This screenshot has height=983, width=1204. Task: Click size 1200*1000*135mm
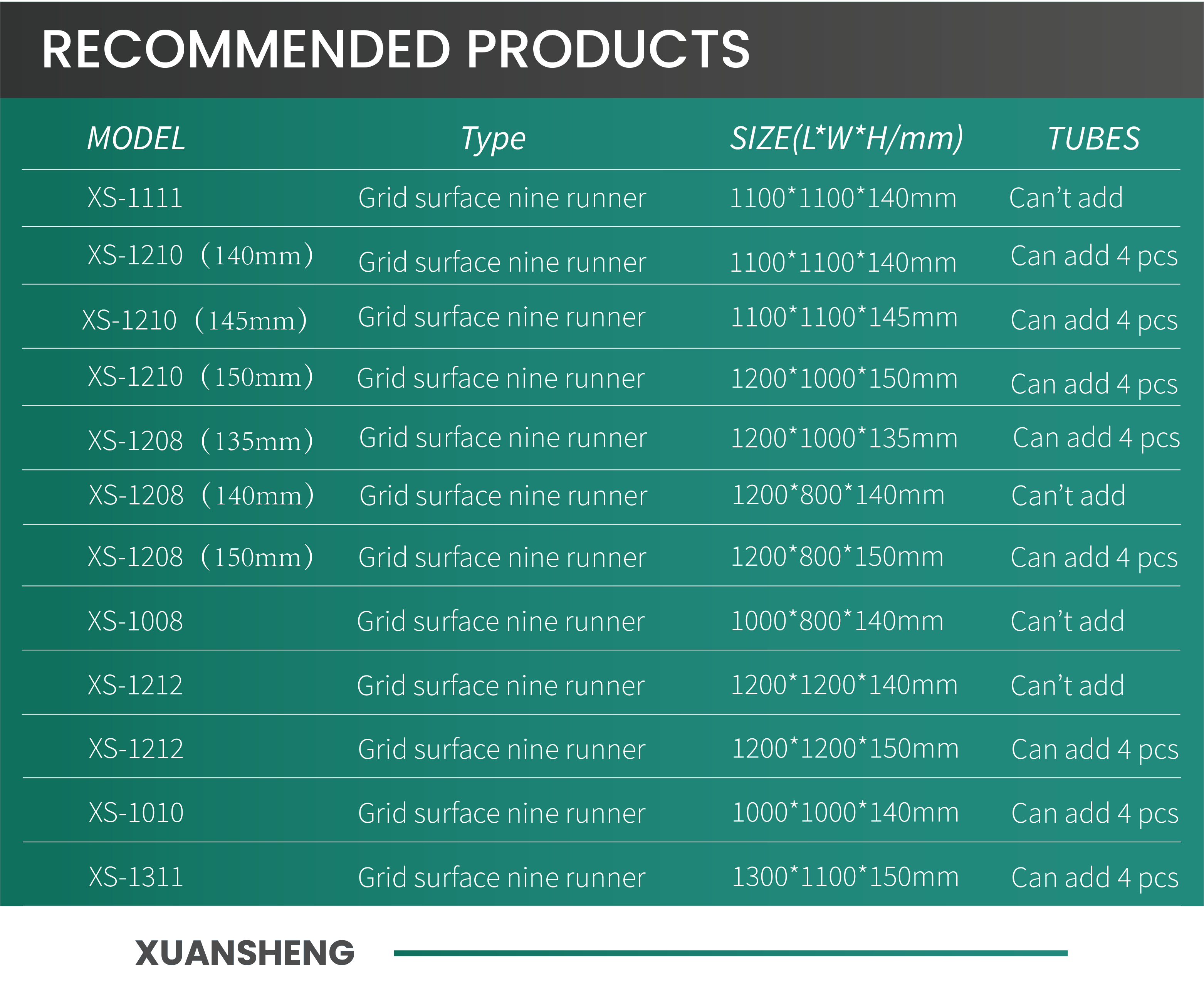[x=844, y=438]
